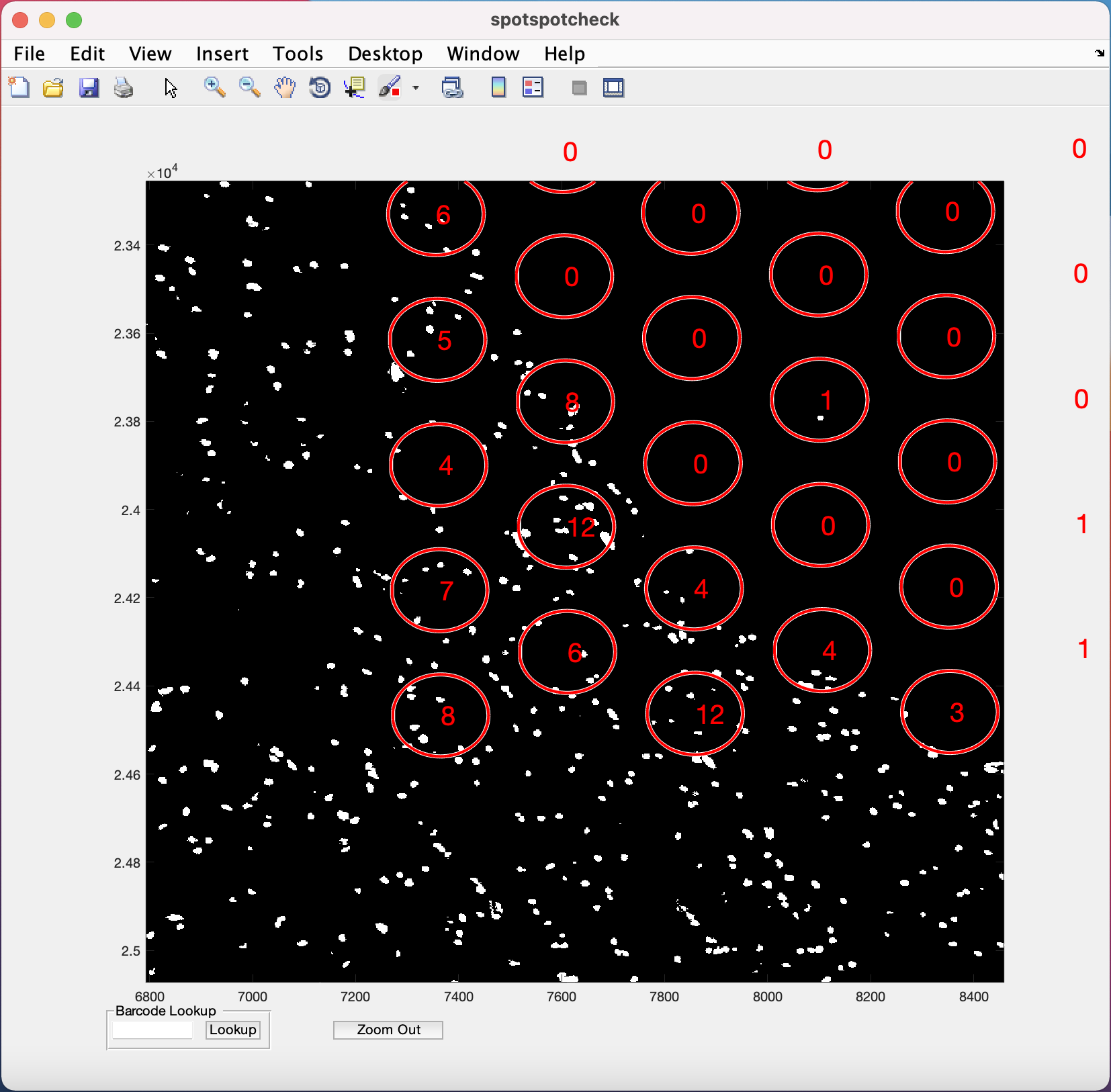Open the Tools menu

(x=298, y=54)
